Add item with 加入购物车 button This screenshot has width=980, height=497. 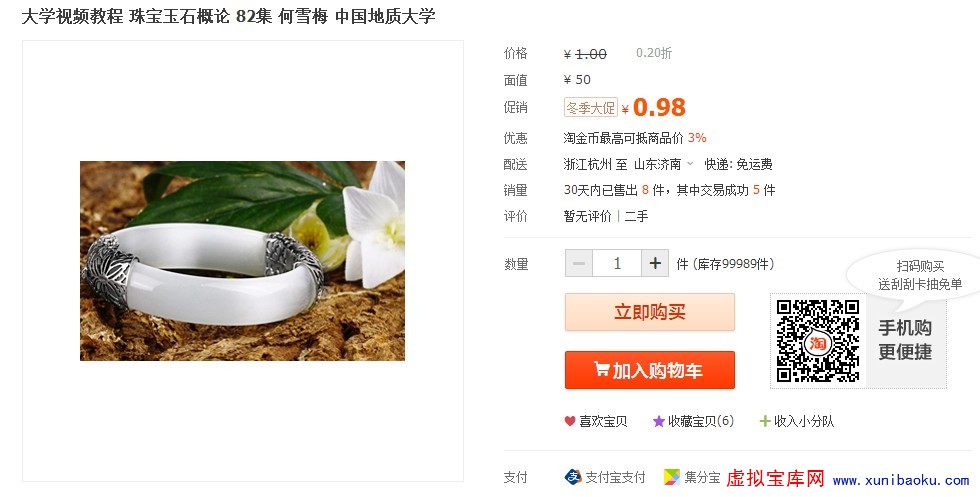point(650,370)
